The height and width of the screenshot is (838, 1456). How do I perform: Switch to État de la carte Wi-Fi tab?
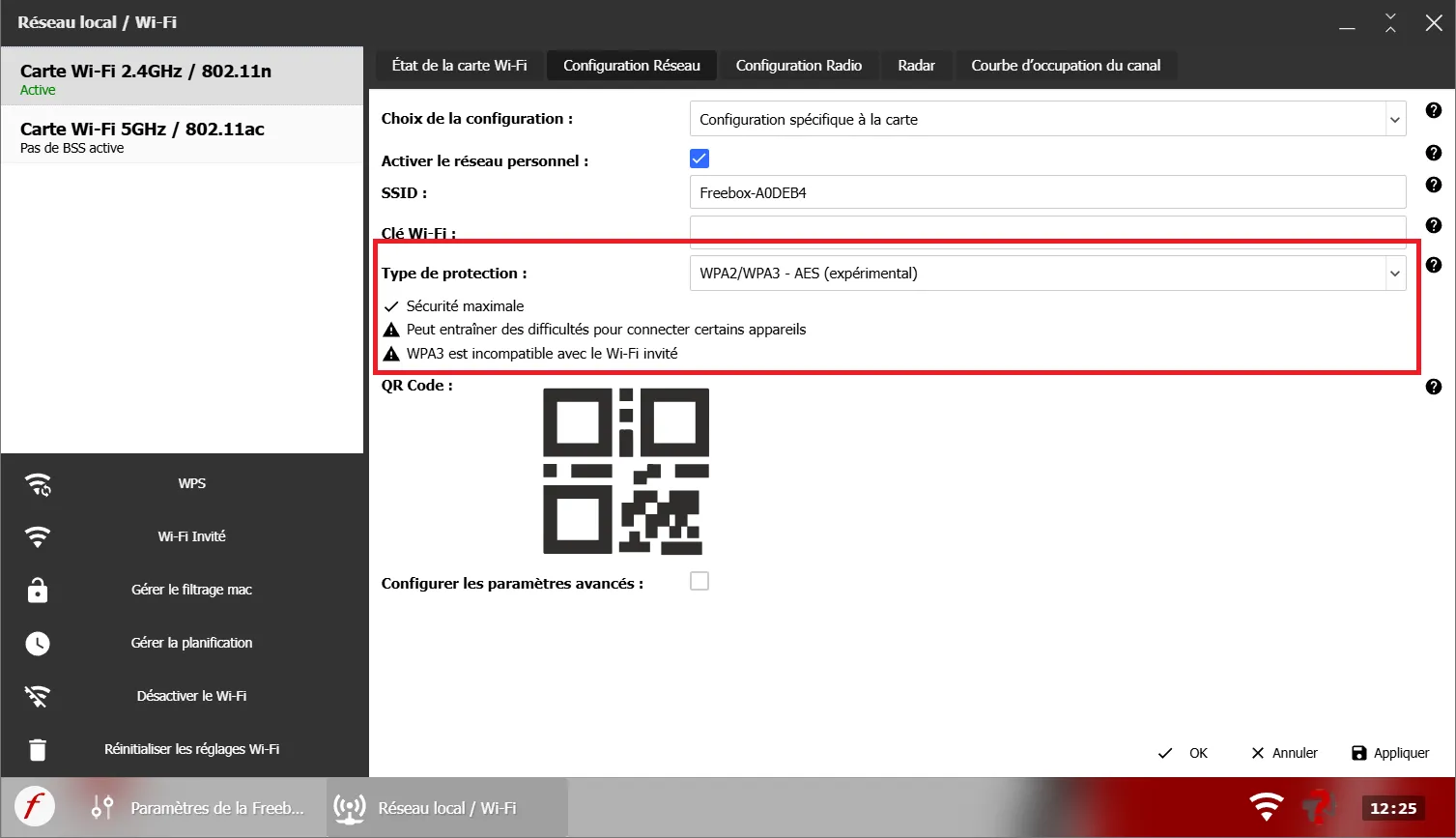[x=459, y=66]
